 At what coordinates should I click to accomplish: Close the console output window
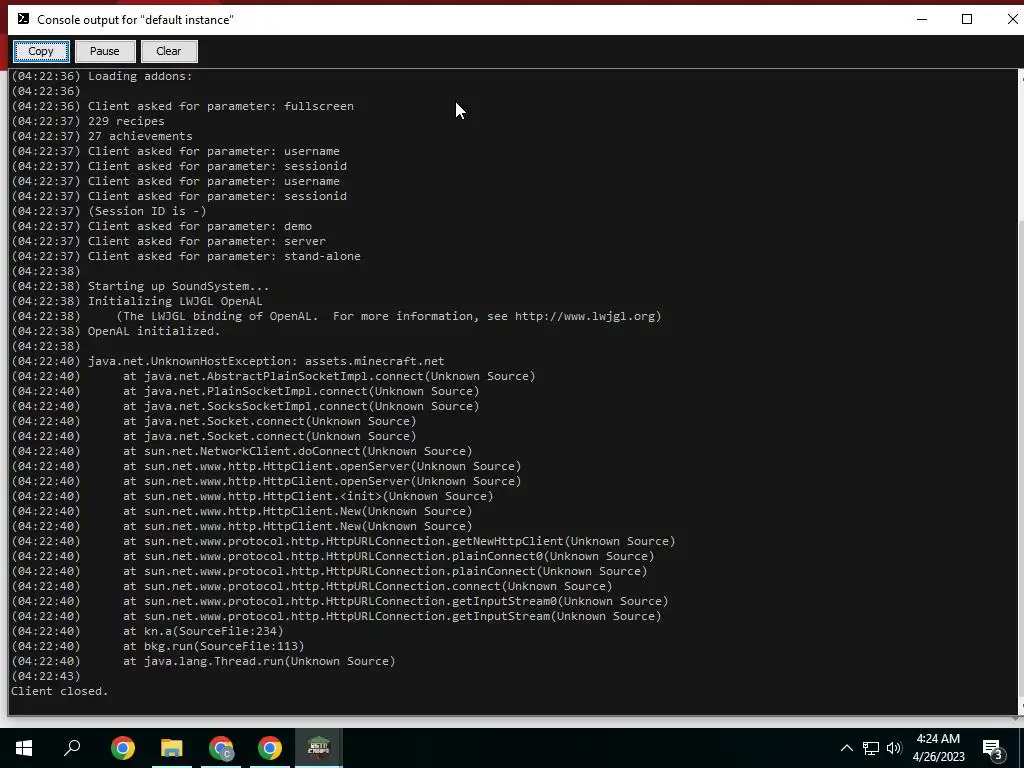point(1012,19)
